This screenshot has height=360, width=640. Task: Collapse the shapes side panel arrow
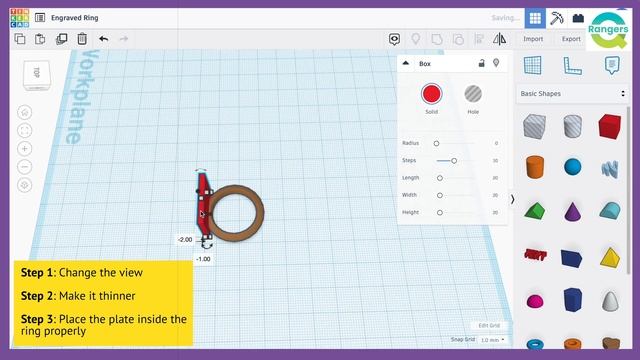pos(512,200)
